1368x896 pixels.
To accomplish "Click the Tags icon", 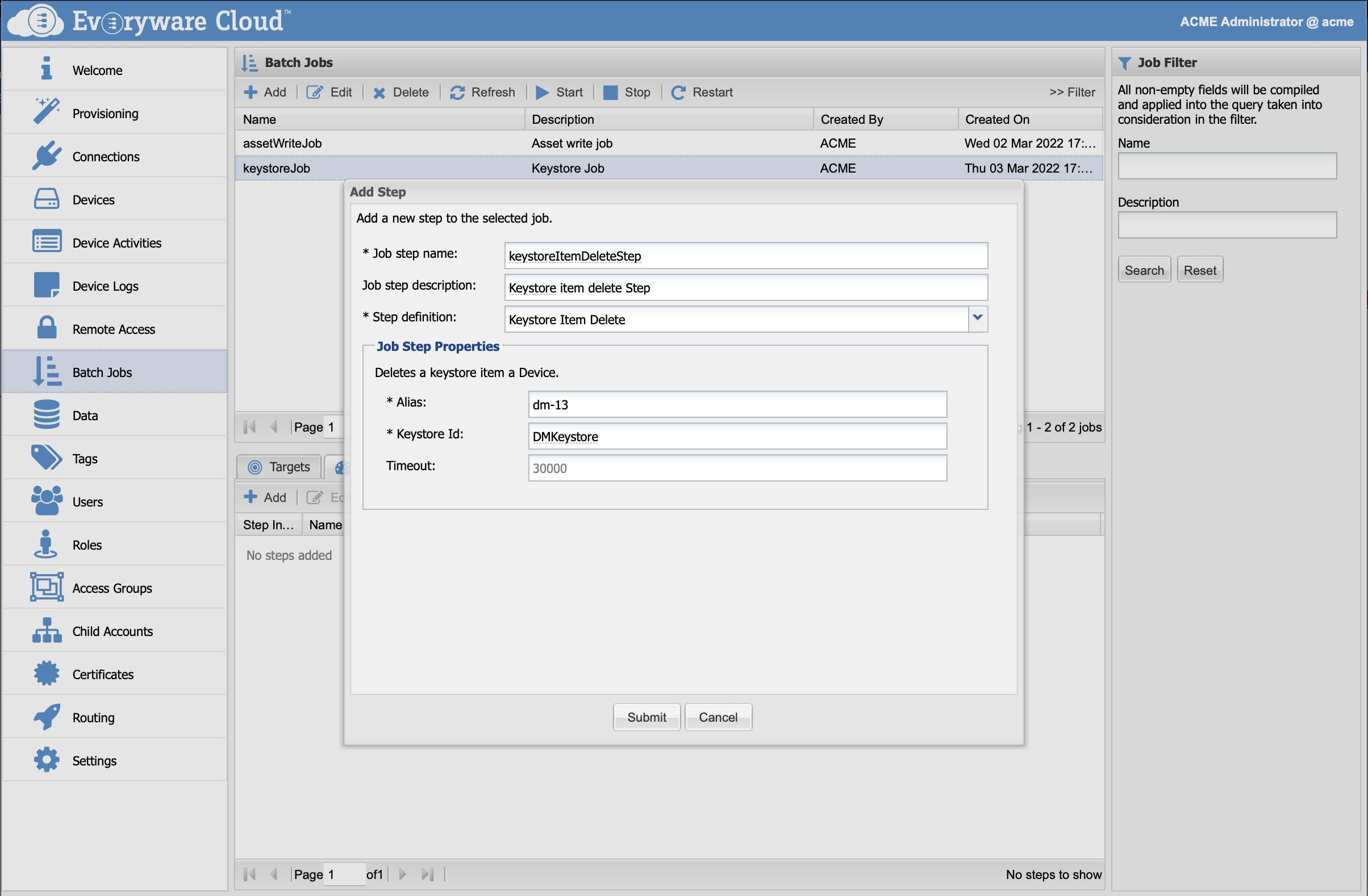I will coord(47,458).
